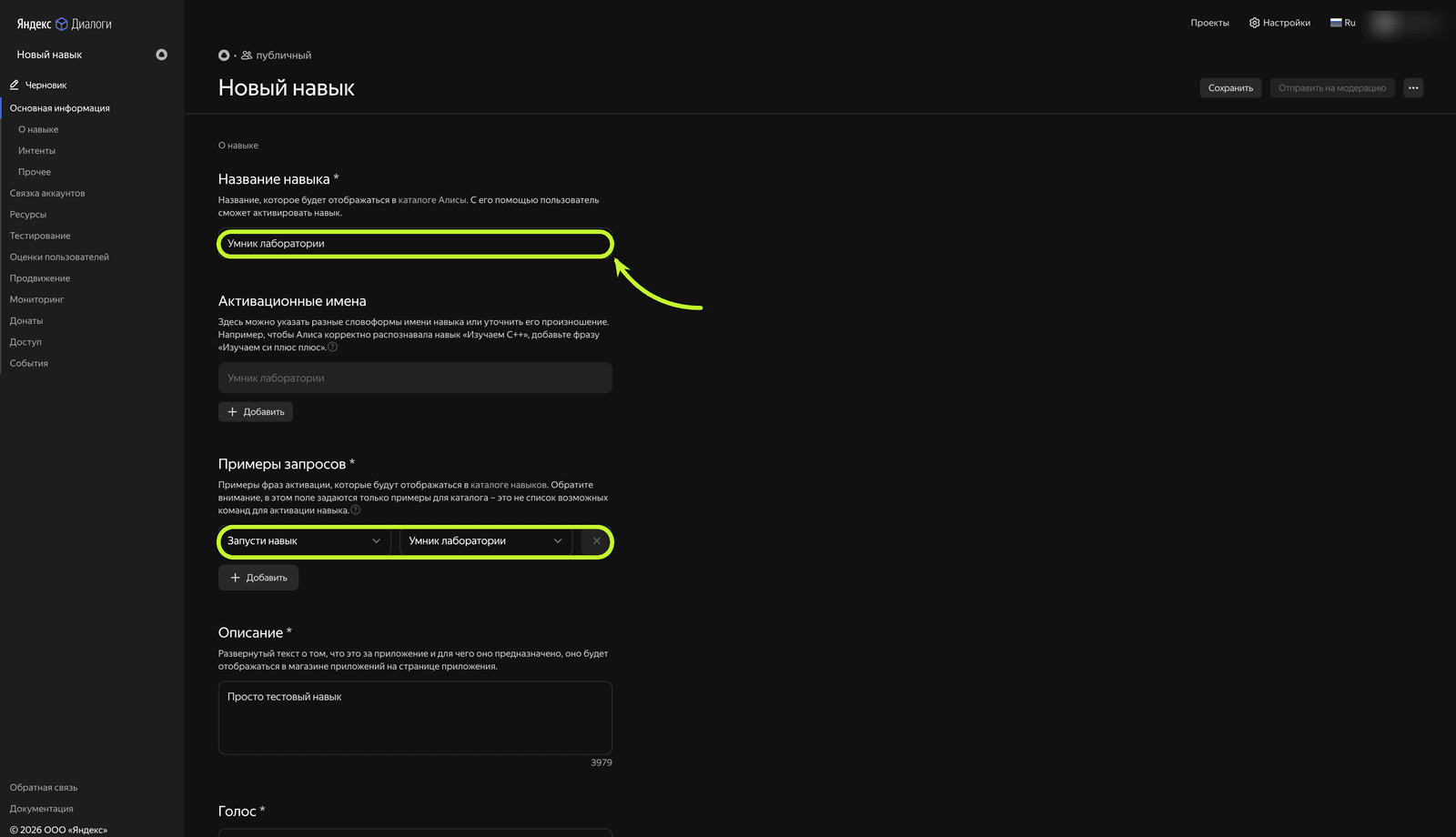Open Доступ in sidebar

[x=25, y=342]
